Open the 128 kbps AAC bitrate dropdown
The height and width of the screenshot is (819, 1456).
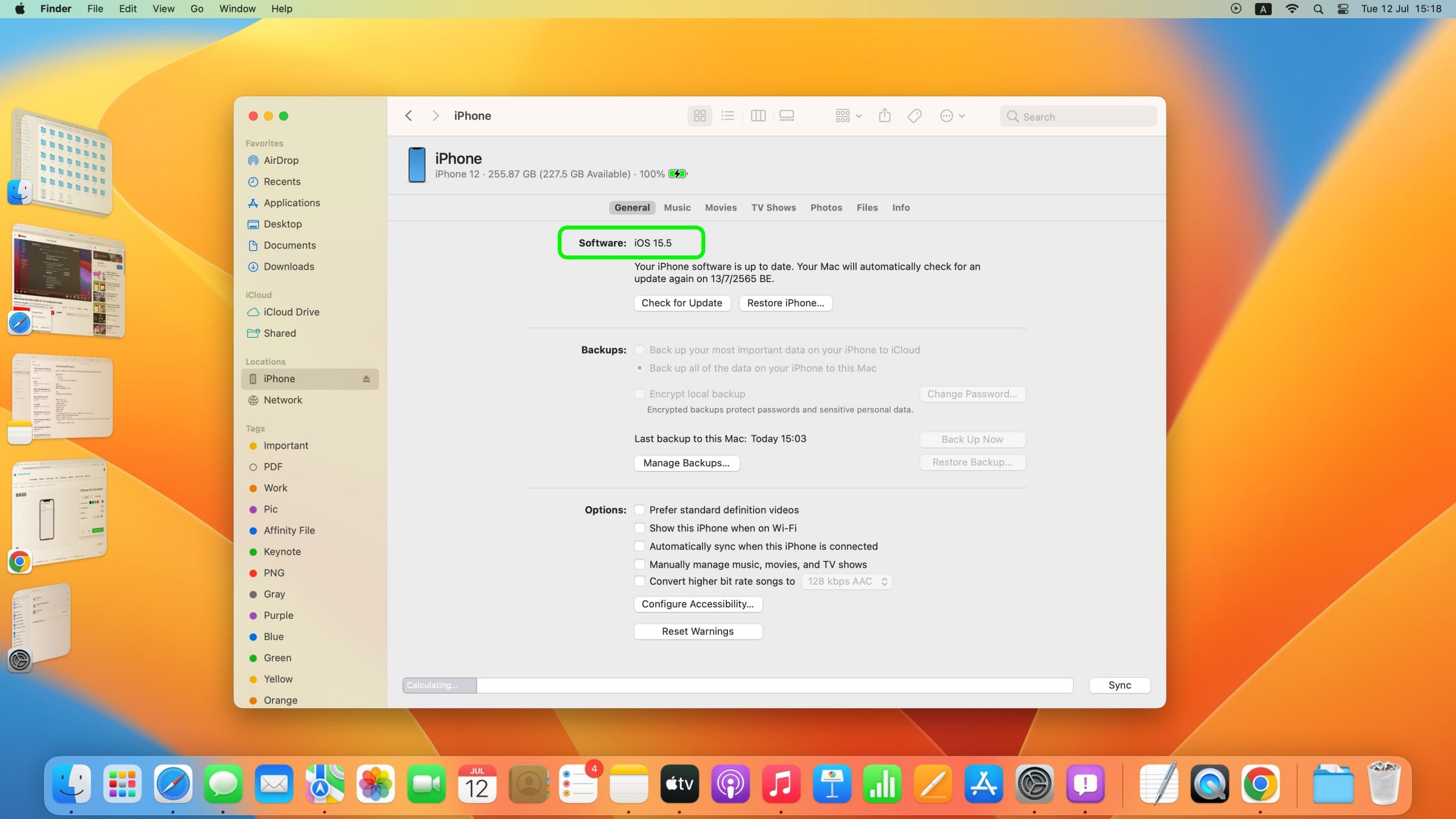pos(847,581)
